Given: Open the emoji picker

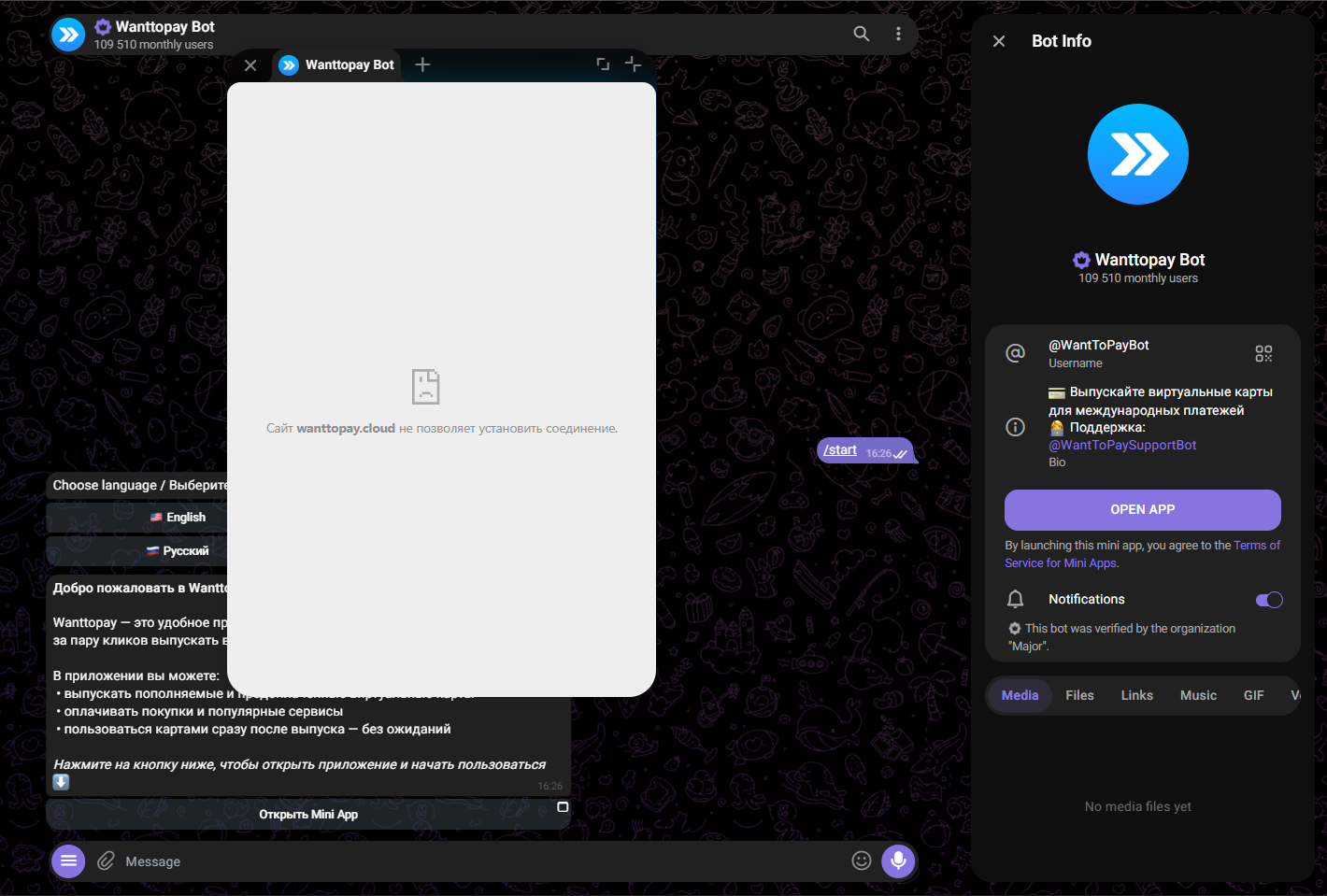Looking at the screenshot, I should tap(862, 860).
